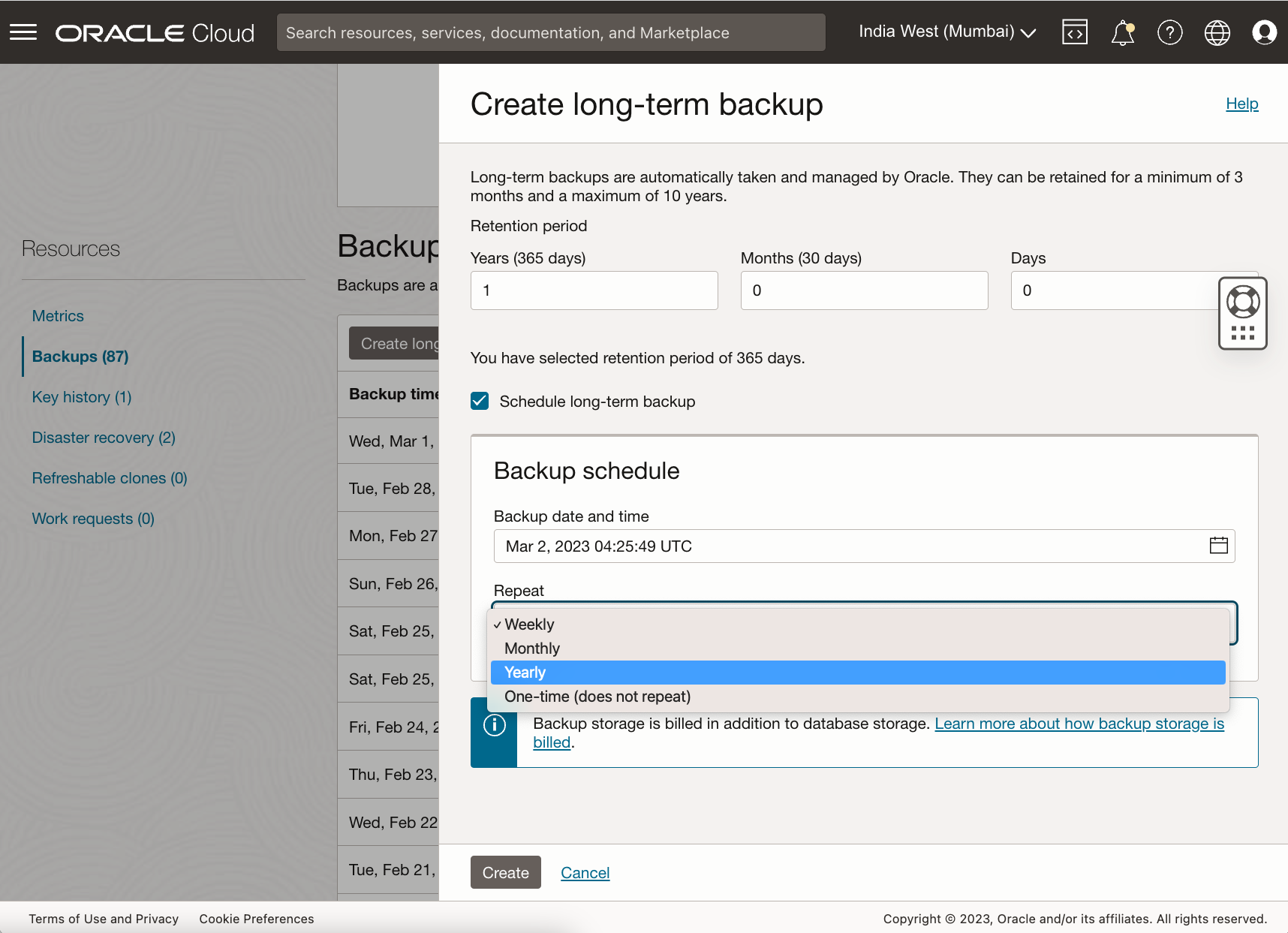The image size is (1288, 933).
Task: Launch Cloud Shell code icon
Action: pyautogui.click(x=1075, y=32)
